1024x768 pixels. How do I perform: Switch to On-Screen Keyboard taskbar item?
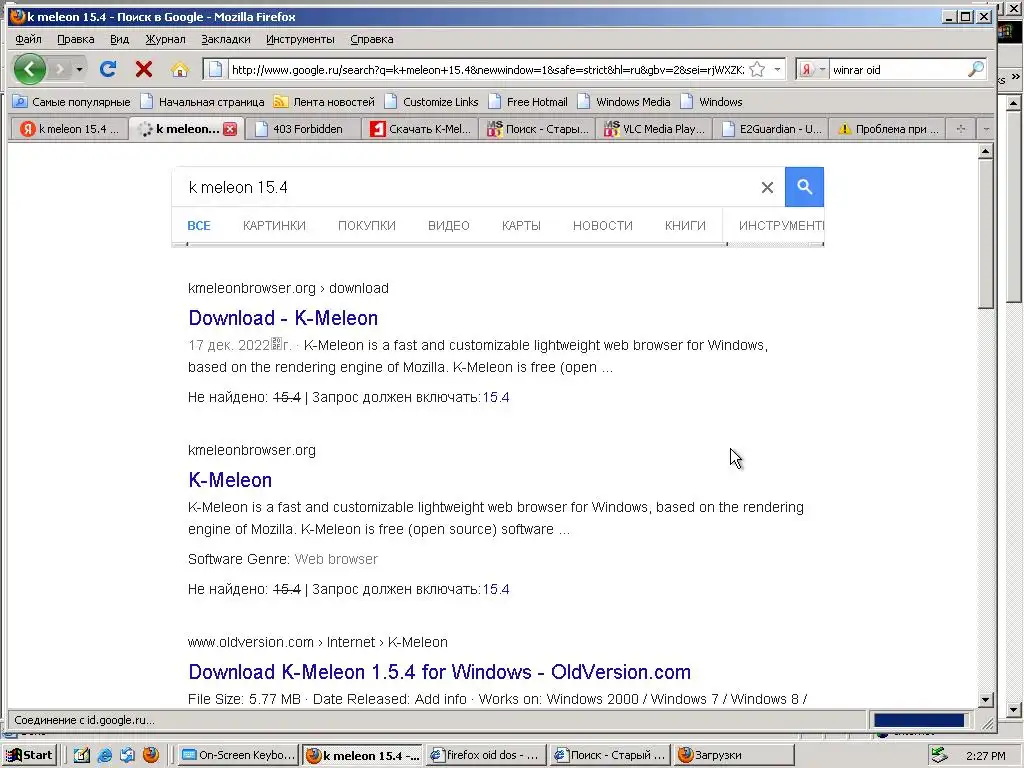238,755
